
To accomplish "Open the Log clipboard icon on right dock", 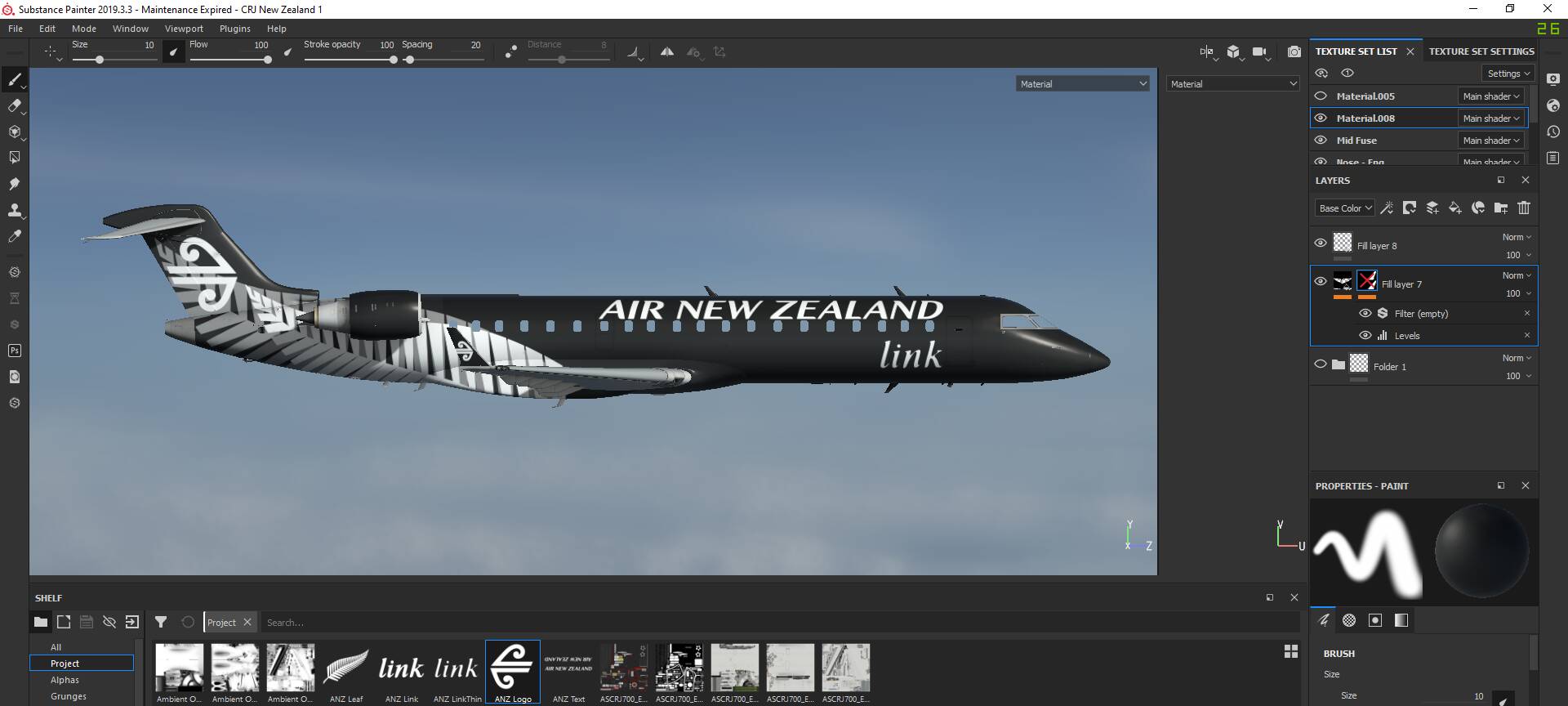I will coord(1553,158).
